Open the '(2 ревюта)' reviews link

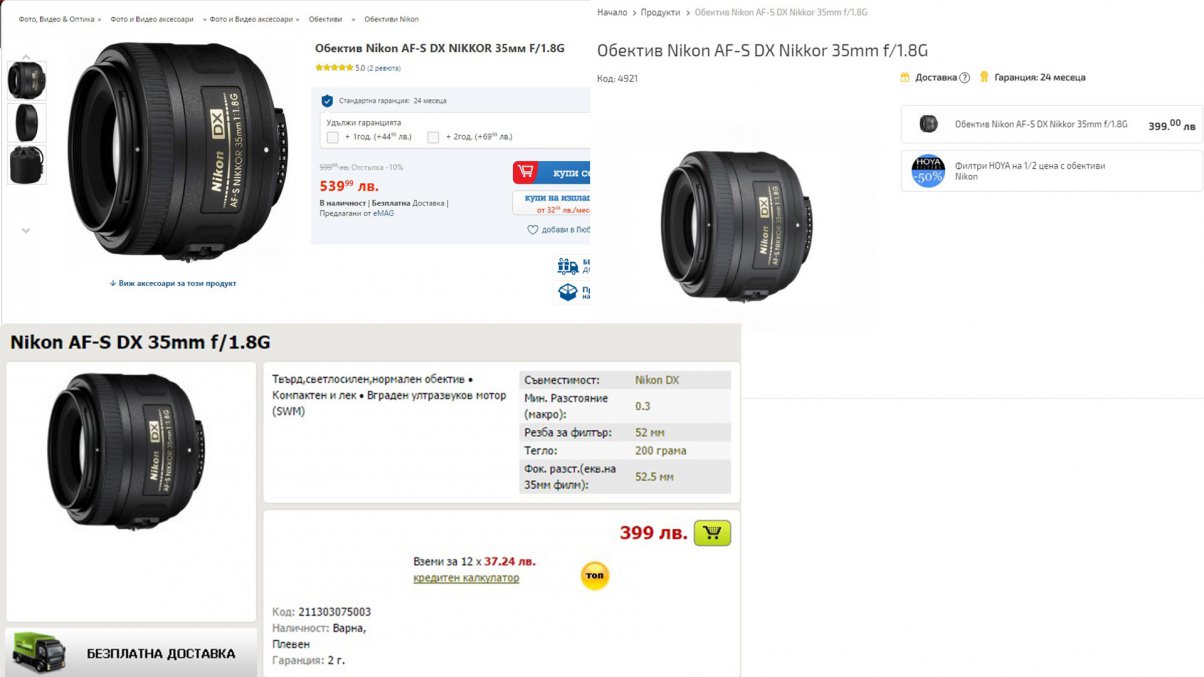[384, 68]
